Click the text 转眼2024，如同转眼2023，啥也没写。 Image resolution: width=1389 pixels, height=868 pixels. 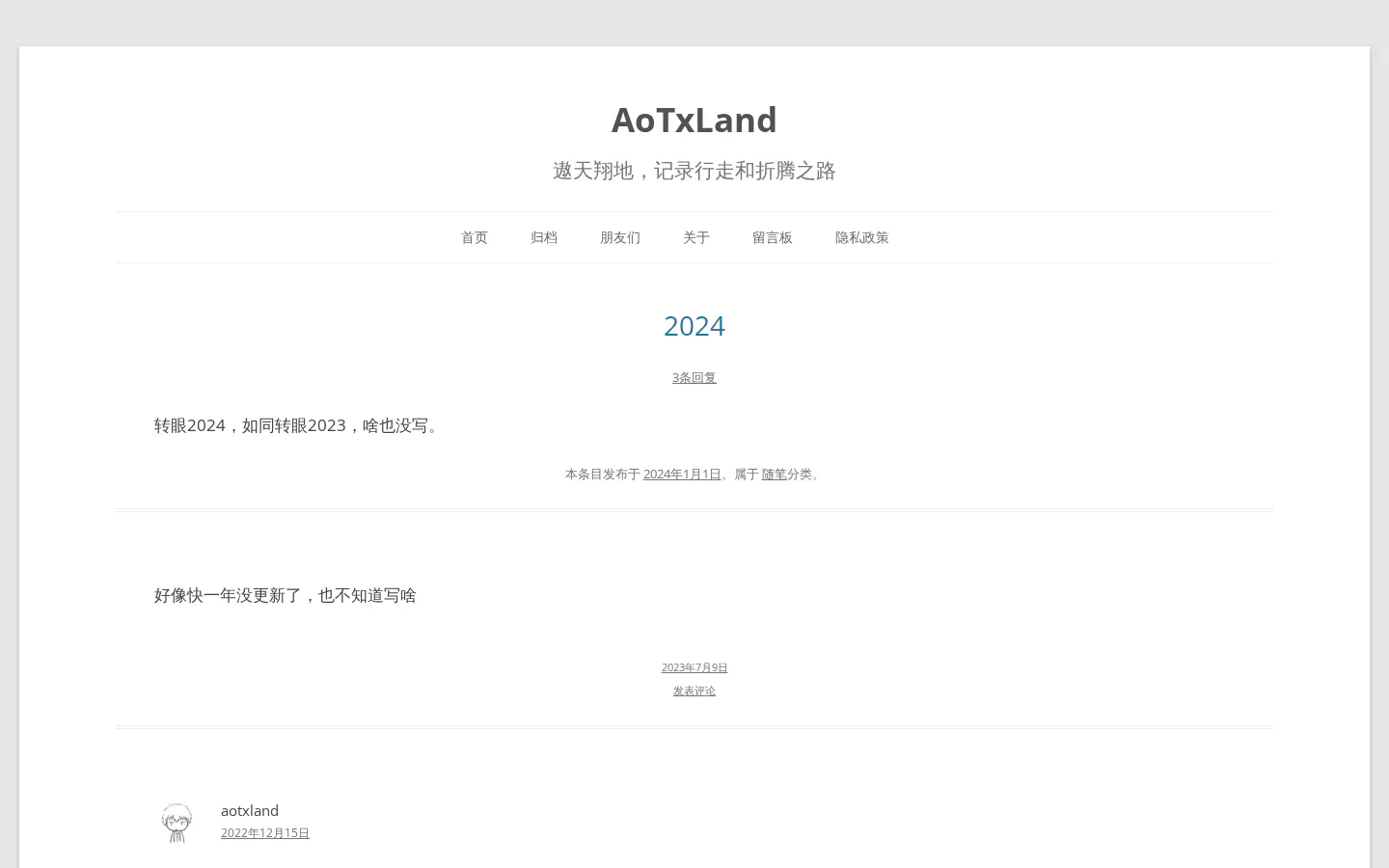click(299, 425)
